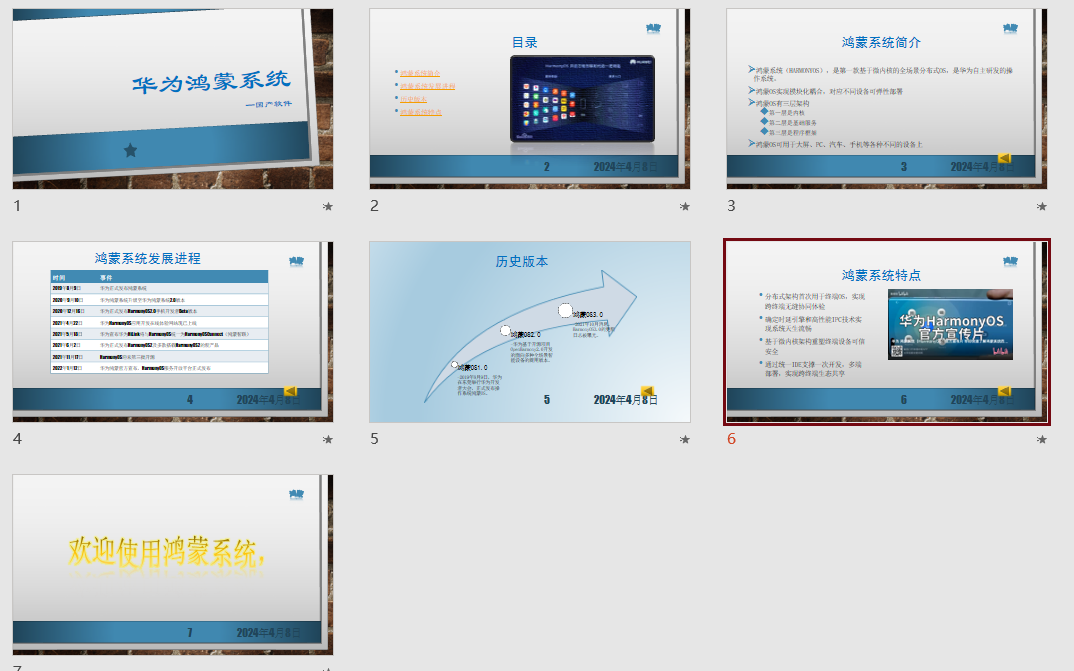This screenshot has width=1074, height=671.
Task: Select the 鸿蒙系统发展进程 table slide
Action: [172, 331]
